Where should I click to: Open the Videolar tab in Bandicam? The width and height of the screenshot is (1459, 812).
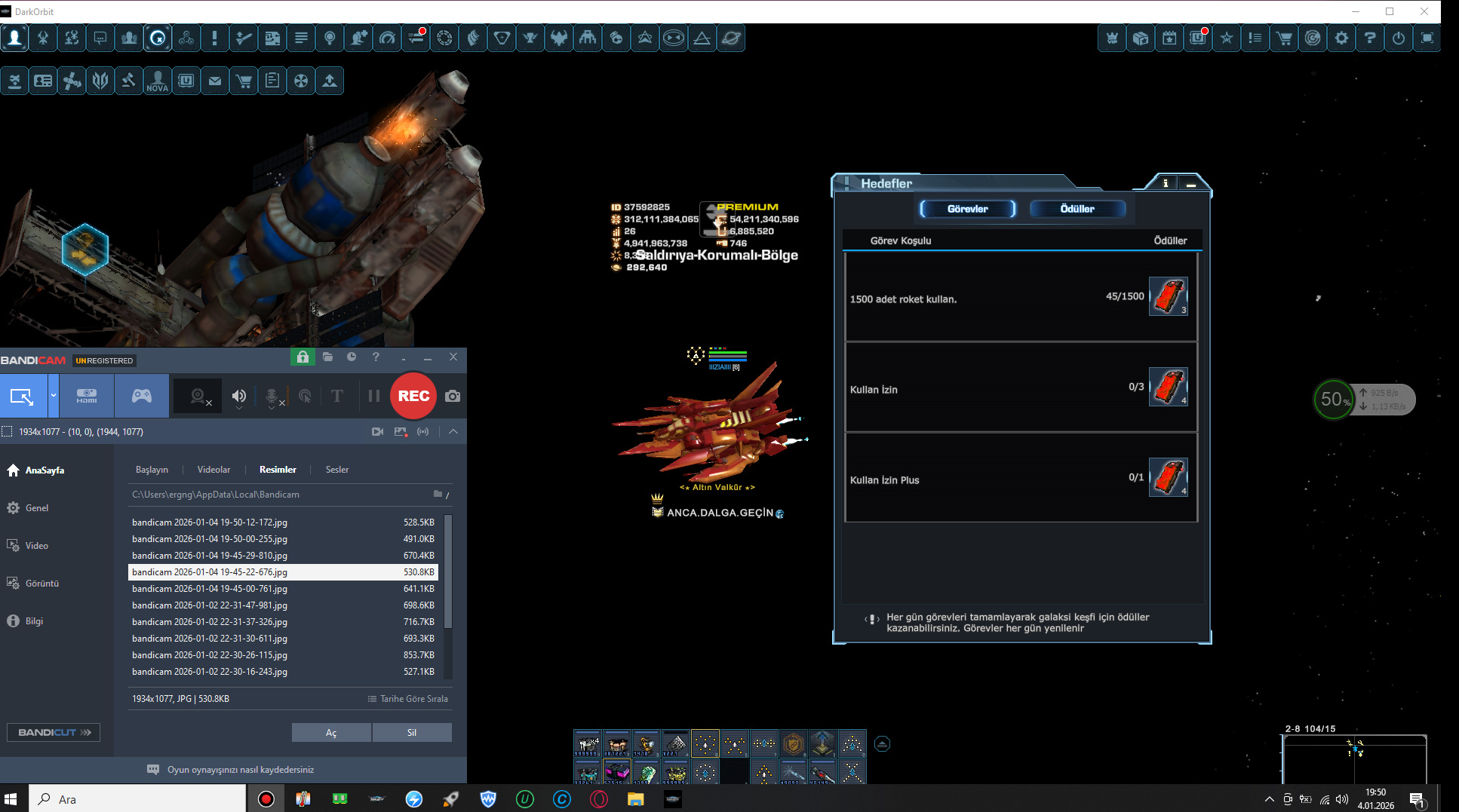214,470
